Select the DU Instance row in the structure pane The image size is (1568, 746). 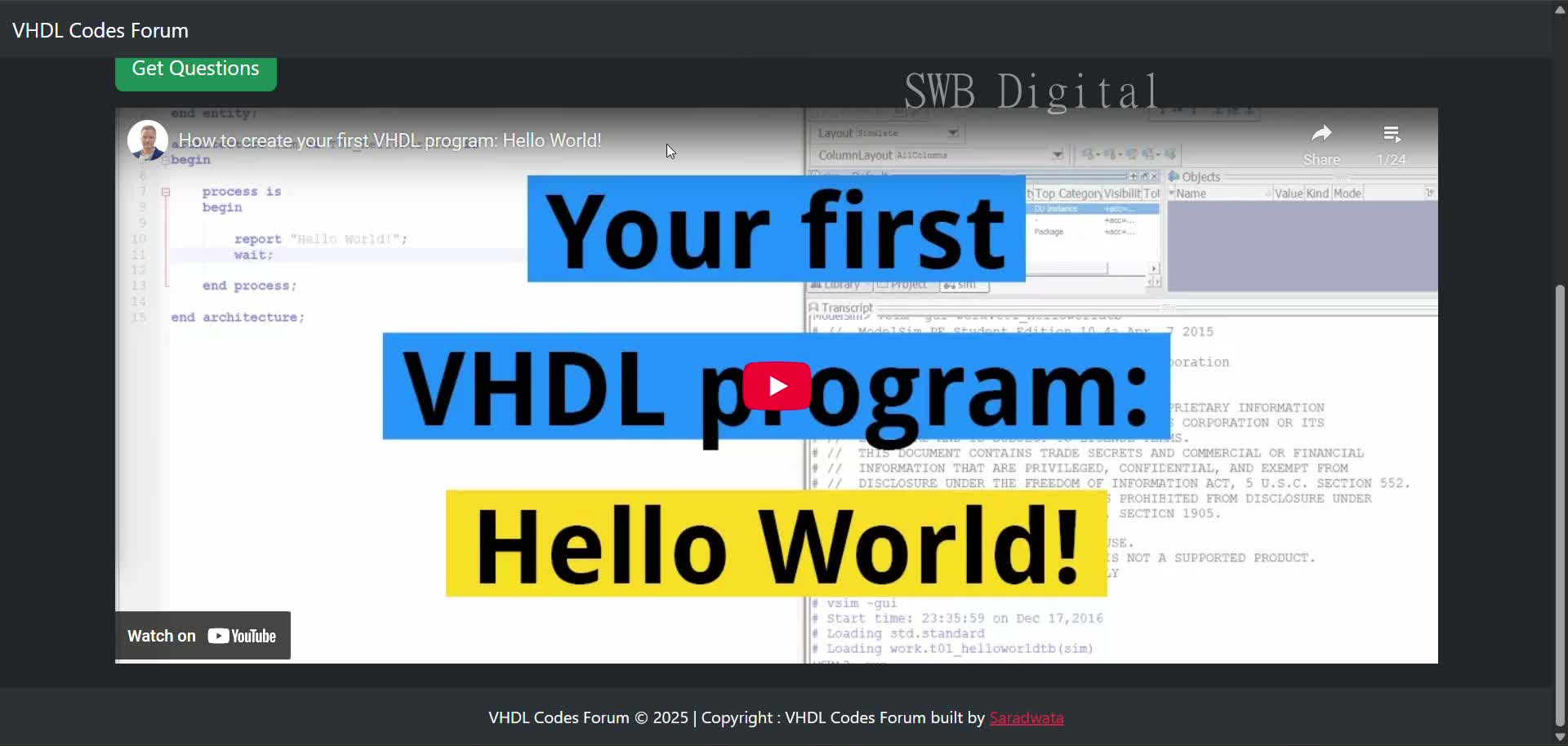(1058, 210)
